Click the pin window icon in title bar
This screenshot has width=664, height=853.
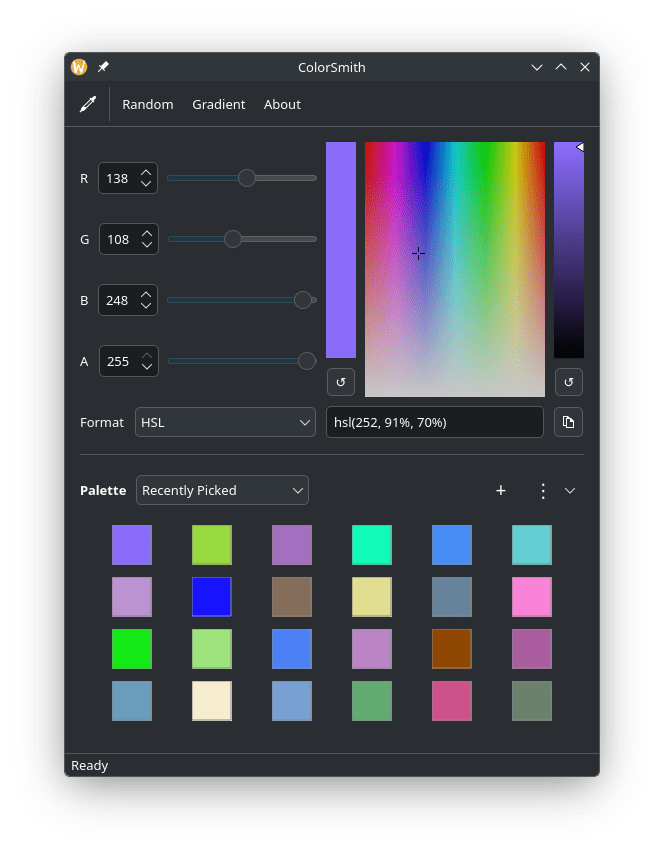(x=103, y=67)
